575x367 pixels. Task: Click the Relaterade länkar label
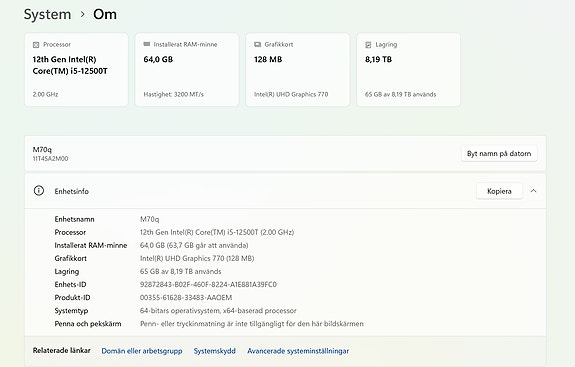(62, 351)
